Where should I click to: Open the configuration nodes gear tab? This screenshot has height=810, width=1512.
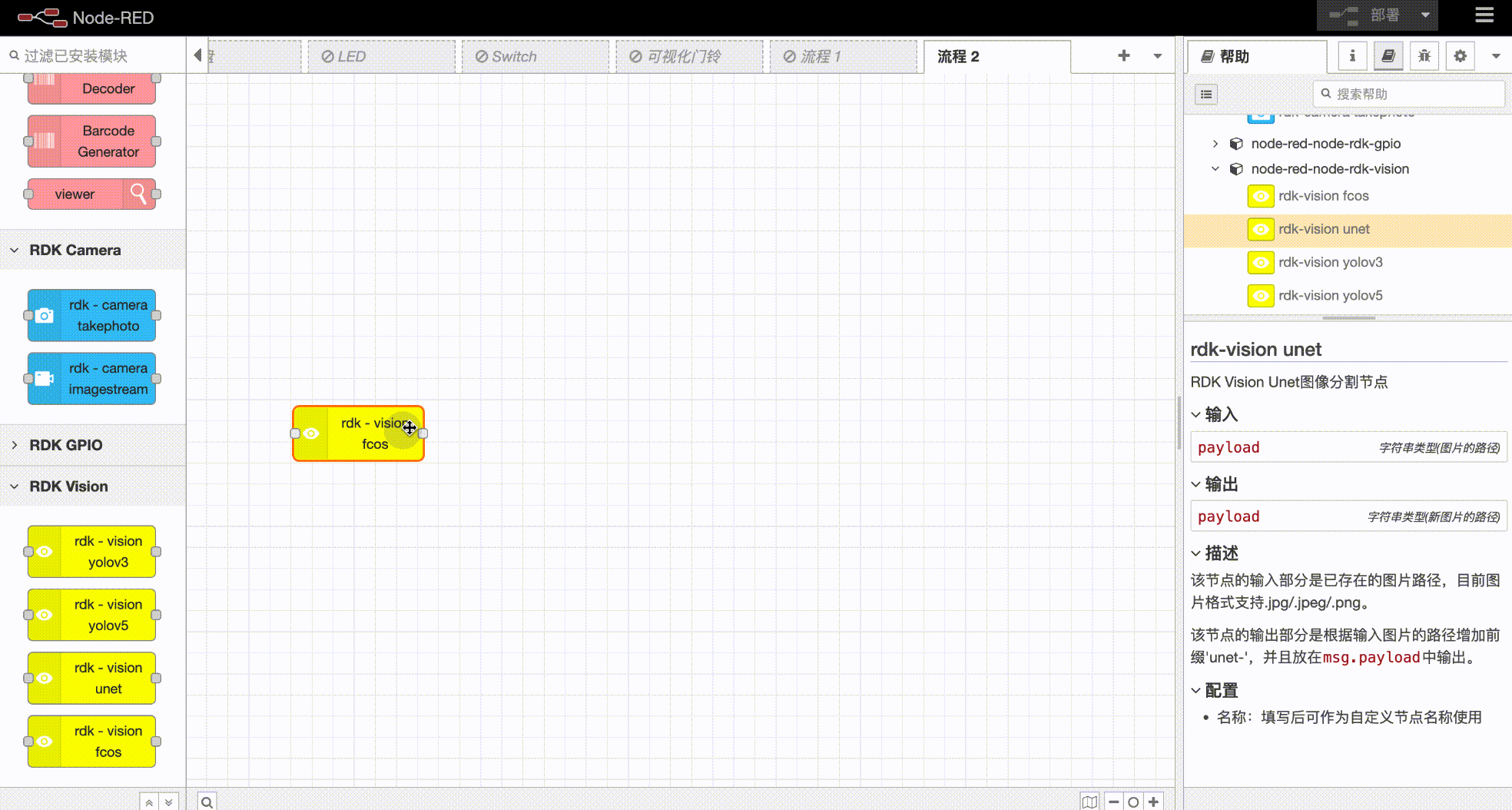pos(1461,55)
